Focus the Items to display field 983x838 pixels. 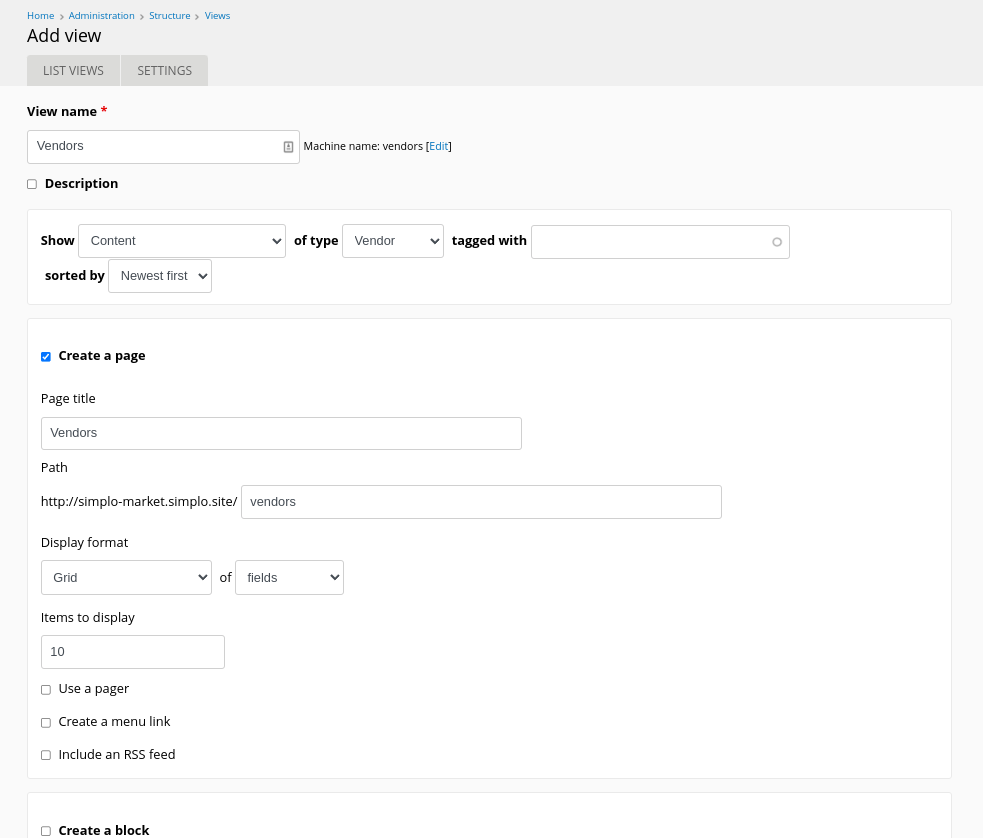click(x=133, y=652)
